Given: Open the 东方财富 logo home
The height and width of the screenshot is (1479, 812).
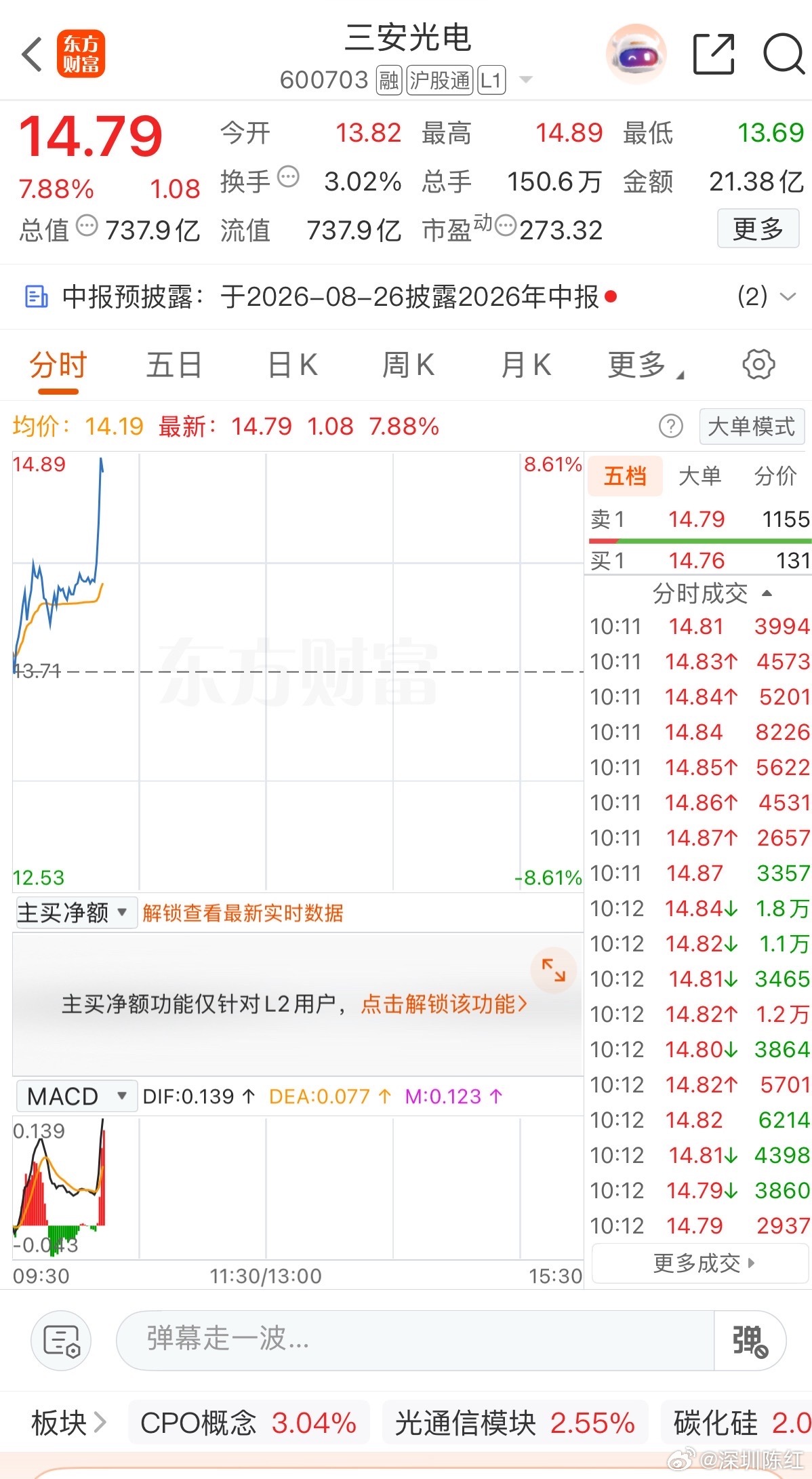Looking at the screenshot, I should (x=81, y=54).
